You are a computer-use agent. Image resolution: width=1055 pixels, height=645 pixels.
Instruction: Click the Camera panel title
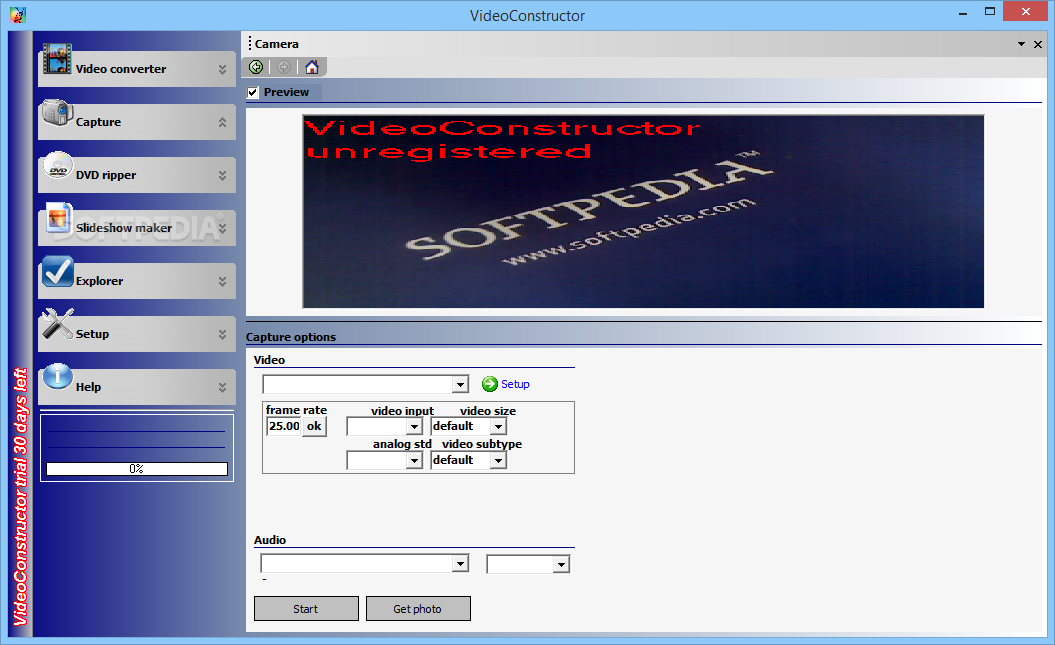pos(277,44)
